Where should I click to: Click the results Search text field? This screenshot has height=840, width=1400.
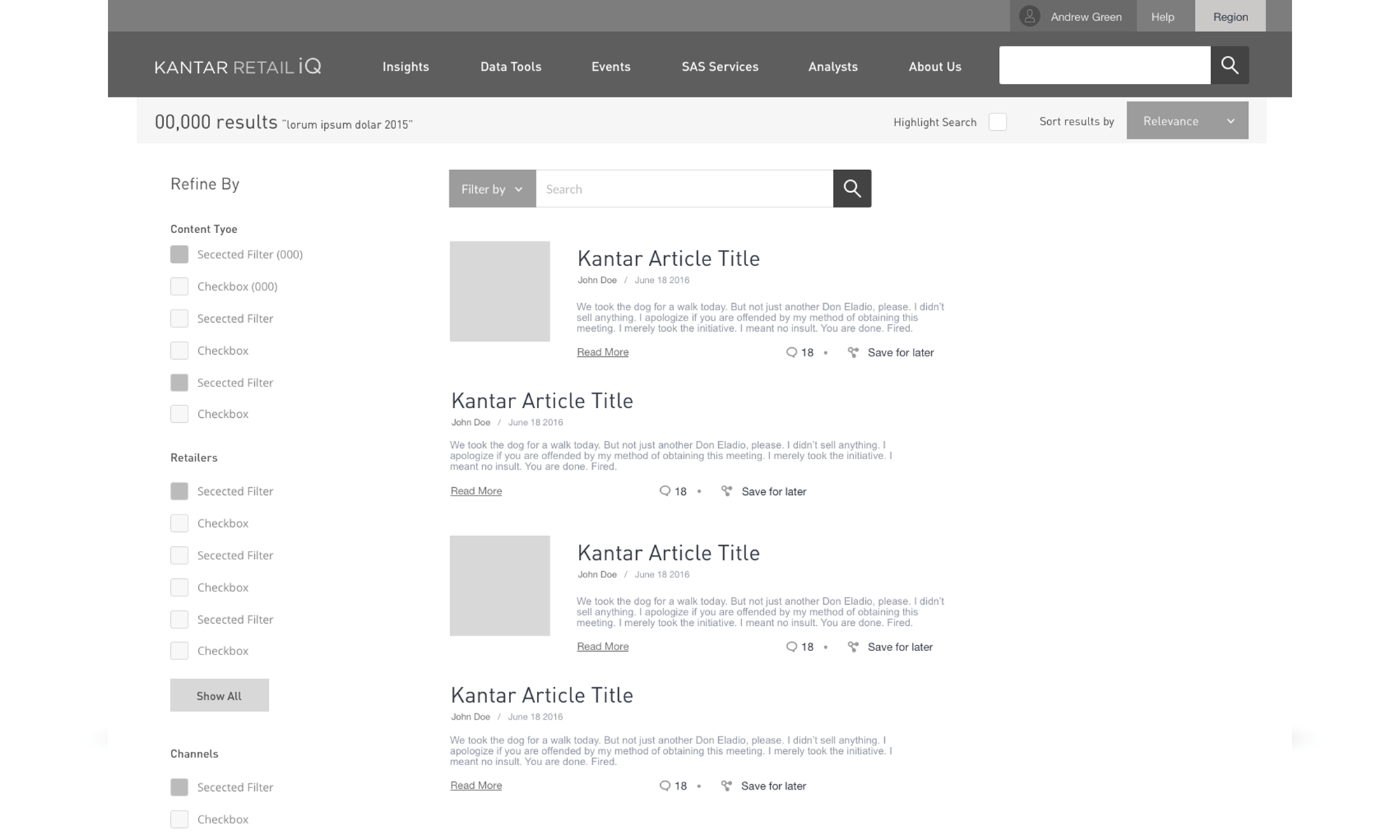coord(685,188)
